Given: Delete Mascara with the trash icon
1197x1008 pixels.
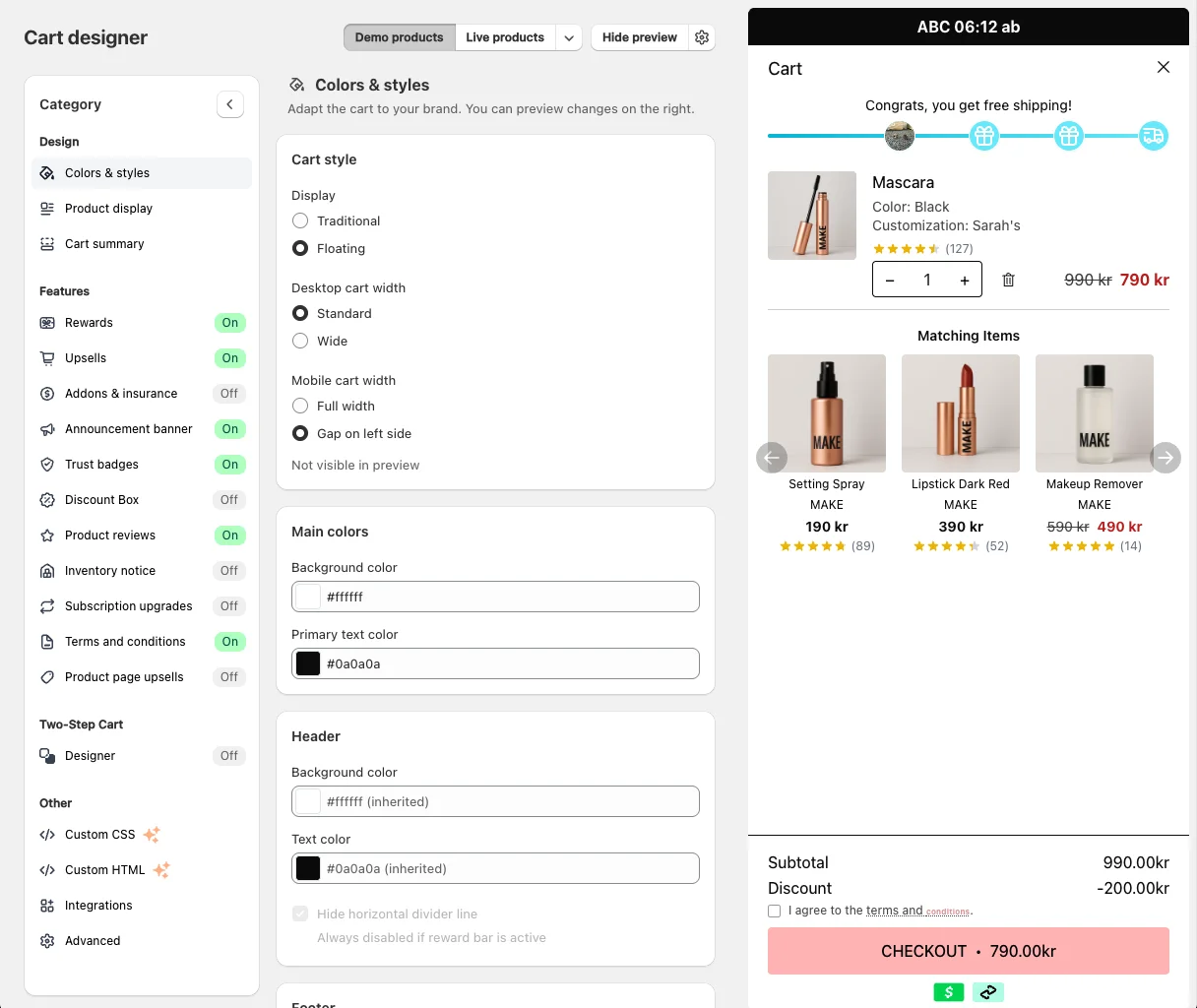Looking at the screenshot, I should (1008, 280).
